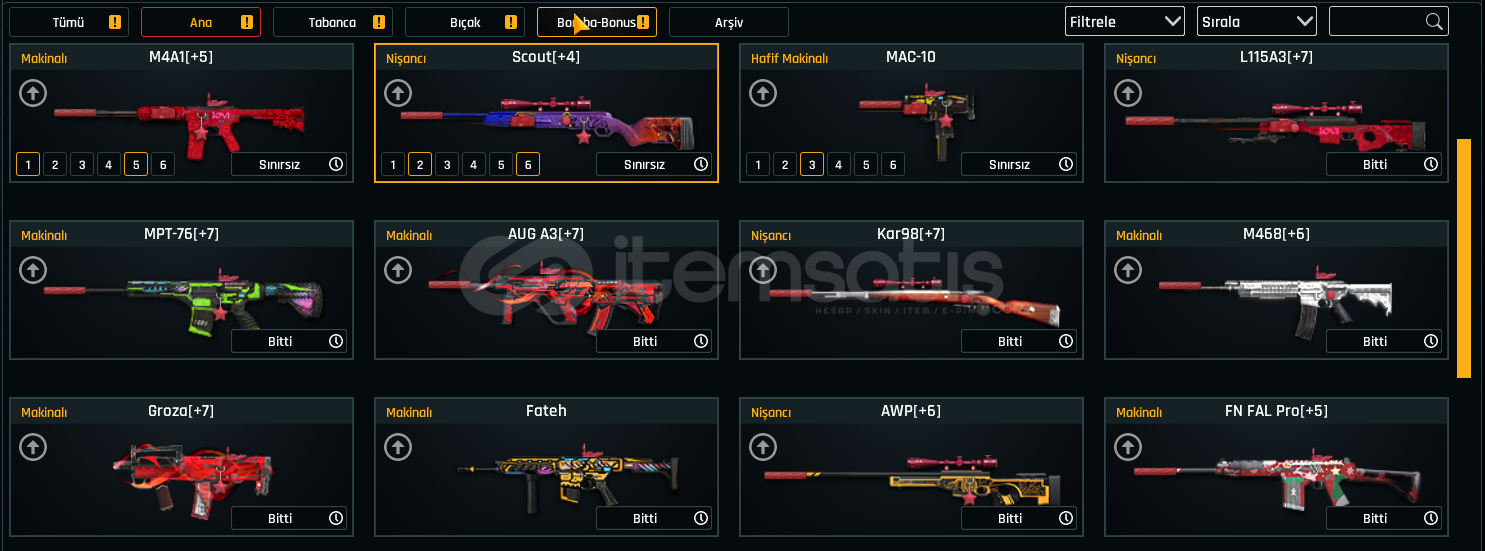Screen dimensions: 1485x551
Task: Click the upgrade arrow icon on MAC-10
Action: (763, 94)
